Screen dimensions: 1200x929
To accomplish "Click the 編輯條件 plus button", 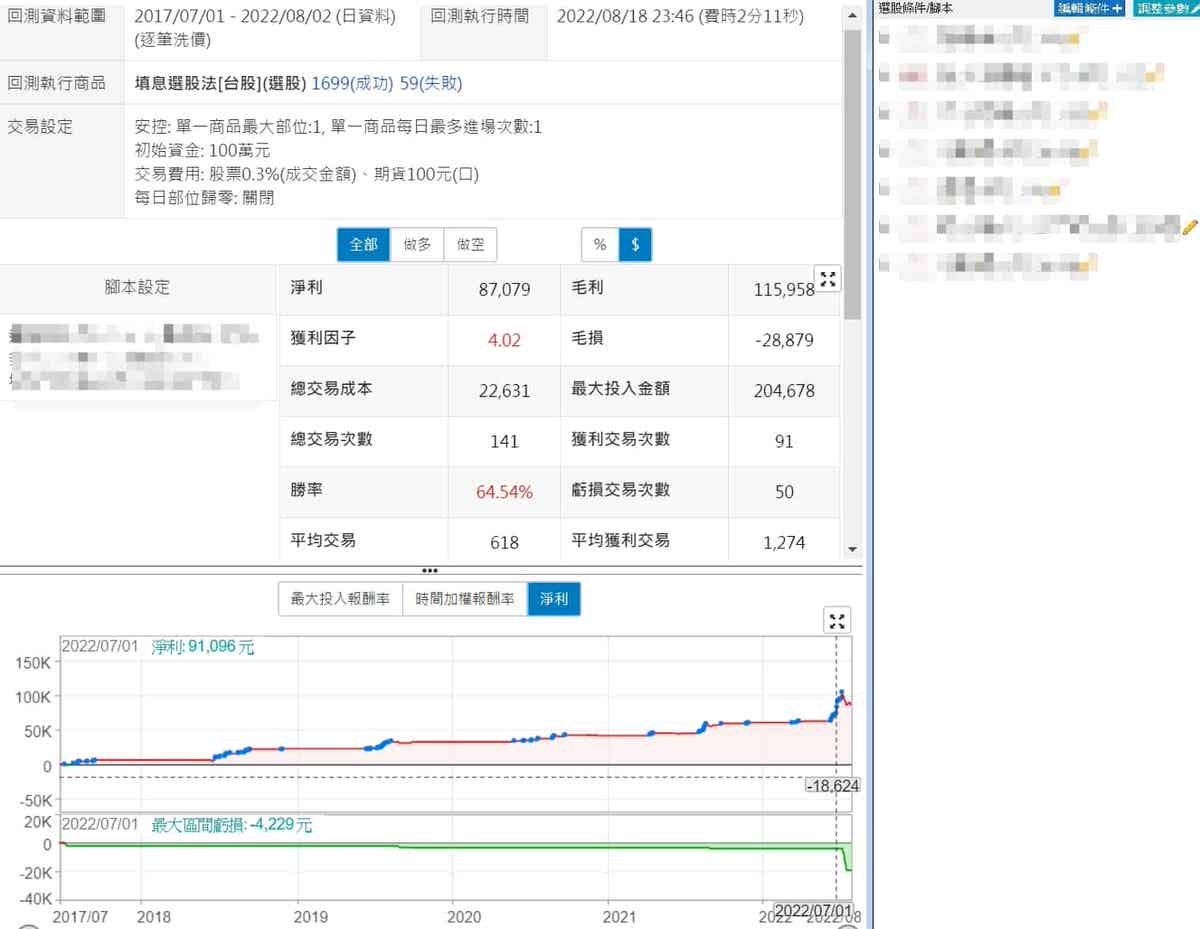I will 1090,8.
